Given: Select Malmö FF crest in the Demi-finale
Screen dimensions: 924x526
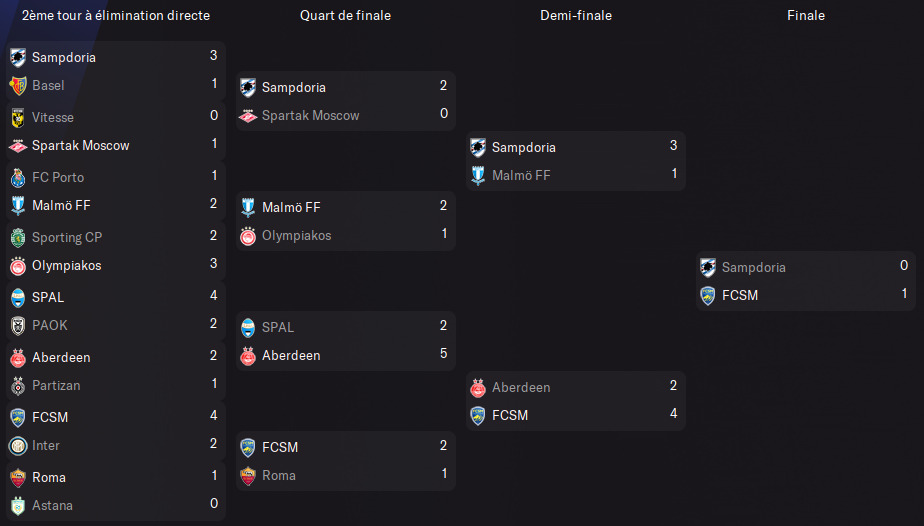Looking at the screenshot, I should pos(478,176).
